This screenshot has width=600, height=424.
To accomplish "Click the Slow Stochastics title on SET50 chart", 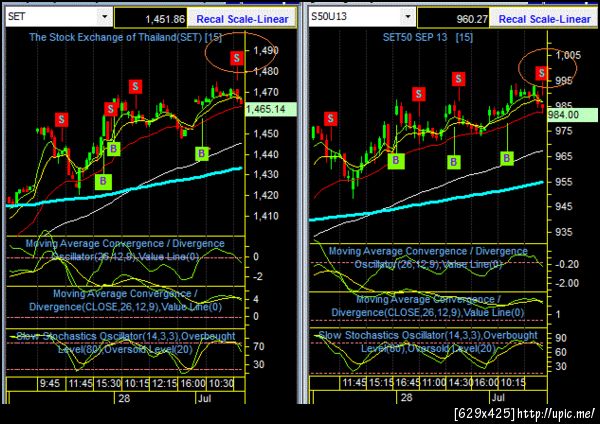I will click(x=428, y=342).
